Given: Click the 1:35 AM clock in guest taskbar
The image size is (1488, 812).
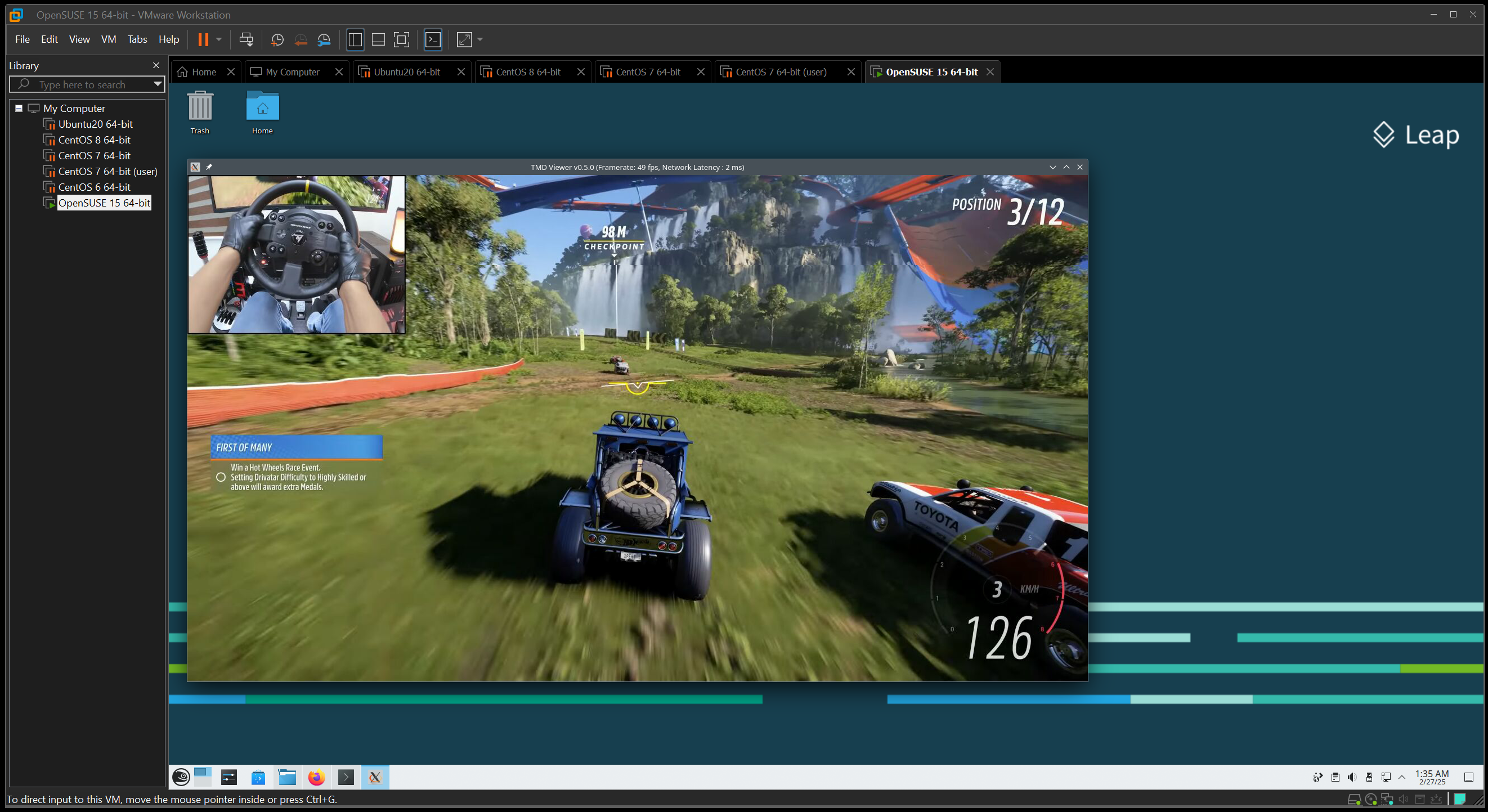Looking at the screenshot, I should tap(1431, 777).
